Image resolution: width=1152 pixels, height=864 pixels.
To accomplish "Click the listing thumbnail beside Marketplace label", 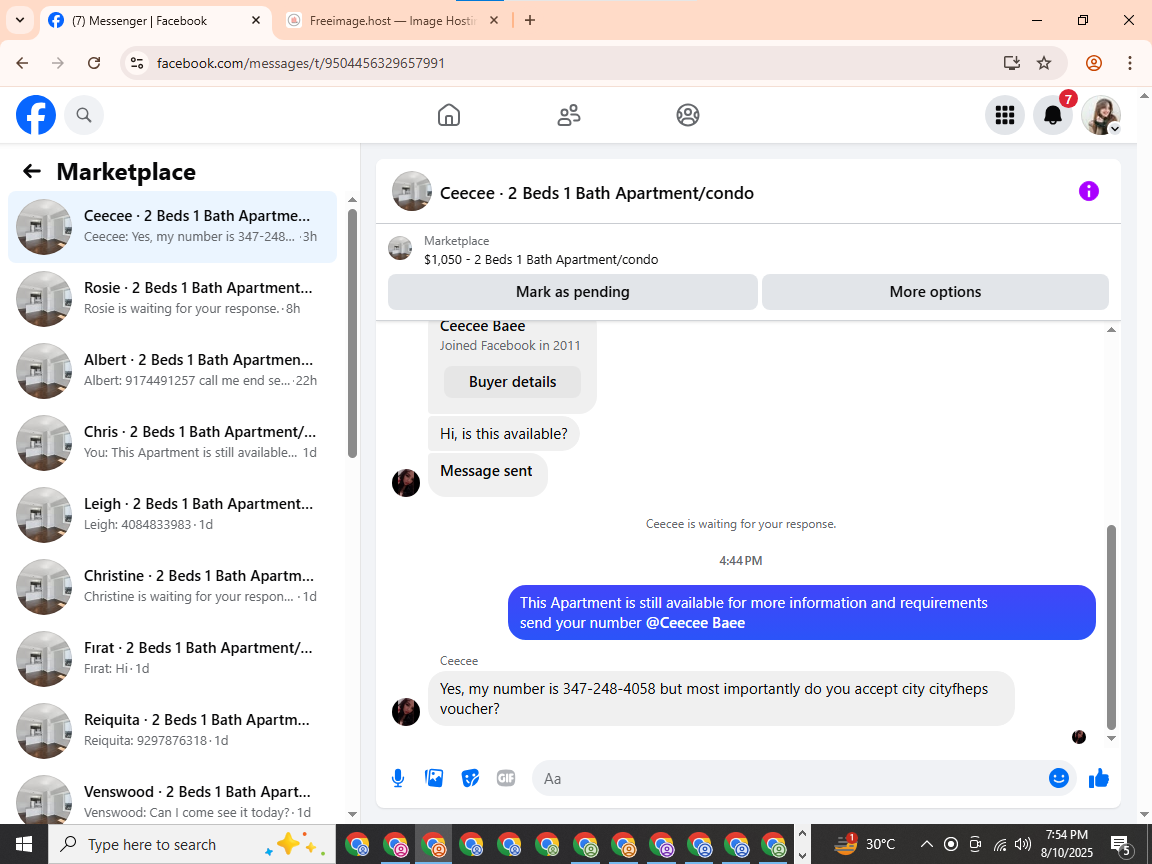I will (400, 248).
